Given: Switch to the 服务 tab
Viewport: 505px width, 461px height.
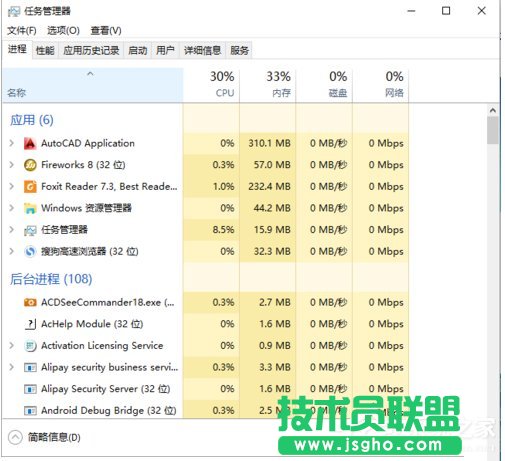Looking at the screenshot, I should (239, 51).
